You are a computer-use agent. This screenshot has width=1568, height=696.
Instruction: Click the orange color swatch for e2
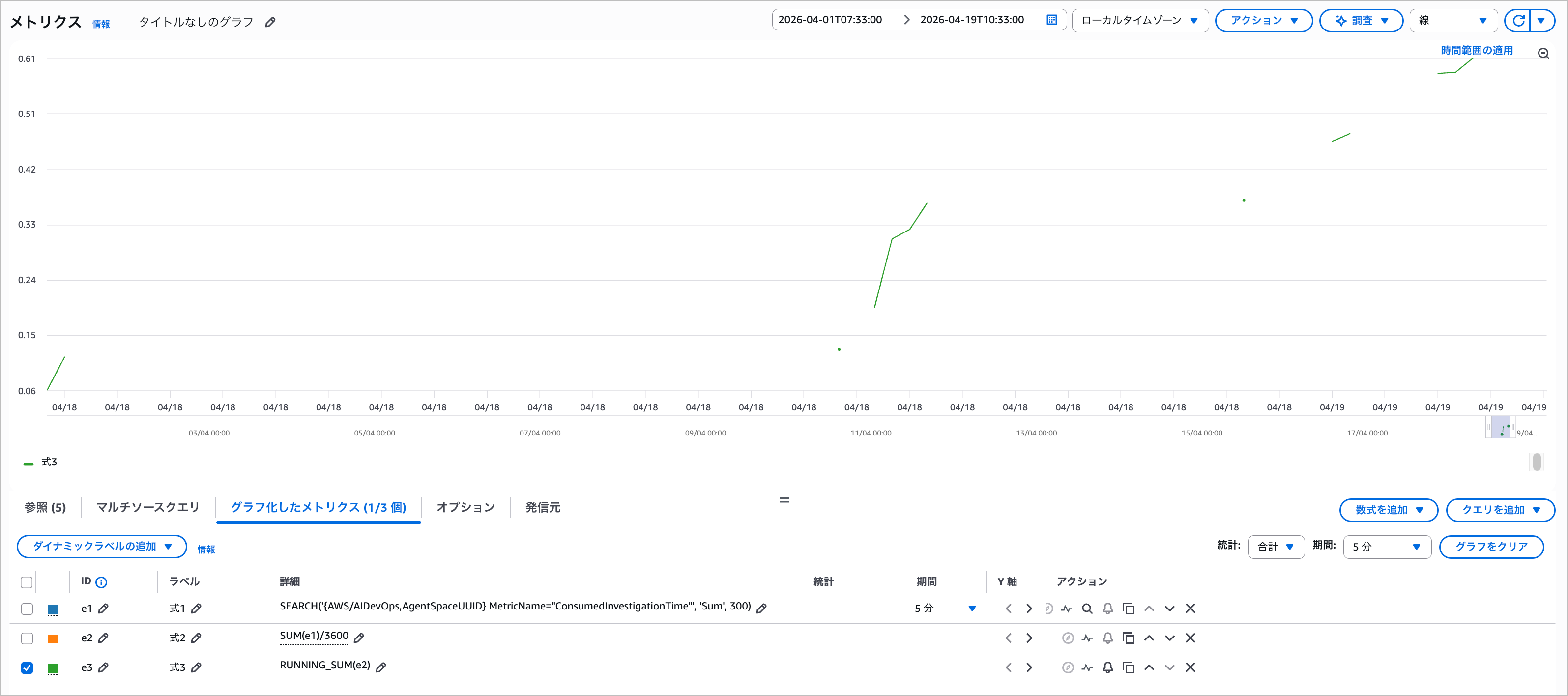(x=52, y=638)
